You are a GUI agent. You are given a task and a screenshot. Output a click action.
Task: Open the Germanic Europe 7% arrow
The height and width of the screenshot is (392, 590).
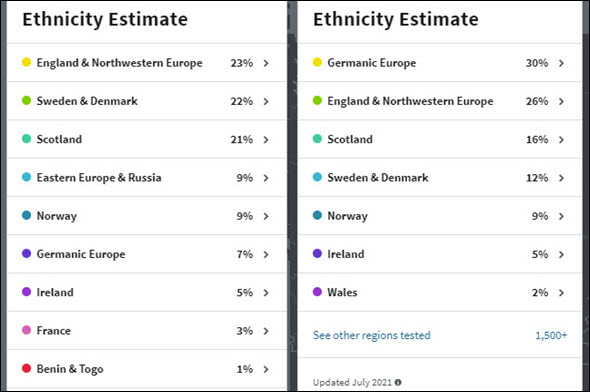pyautogui.click(x=266, y=255)
